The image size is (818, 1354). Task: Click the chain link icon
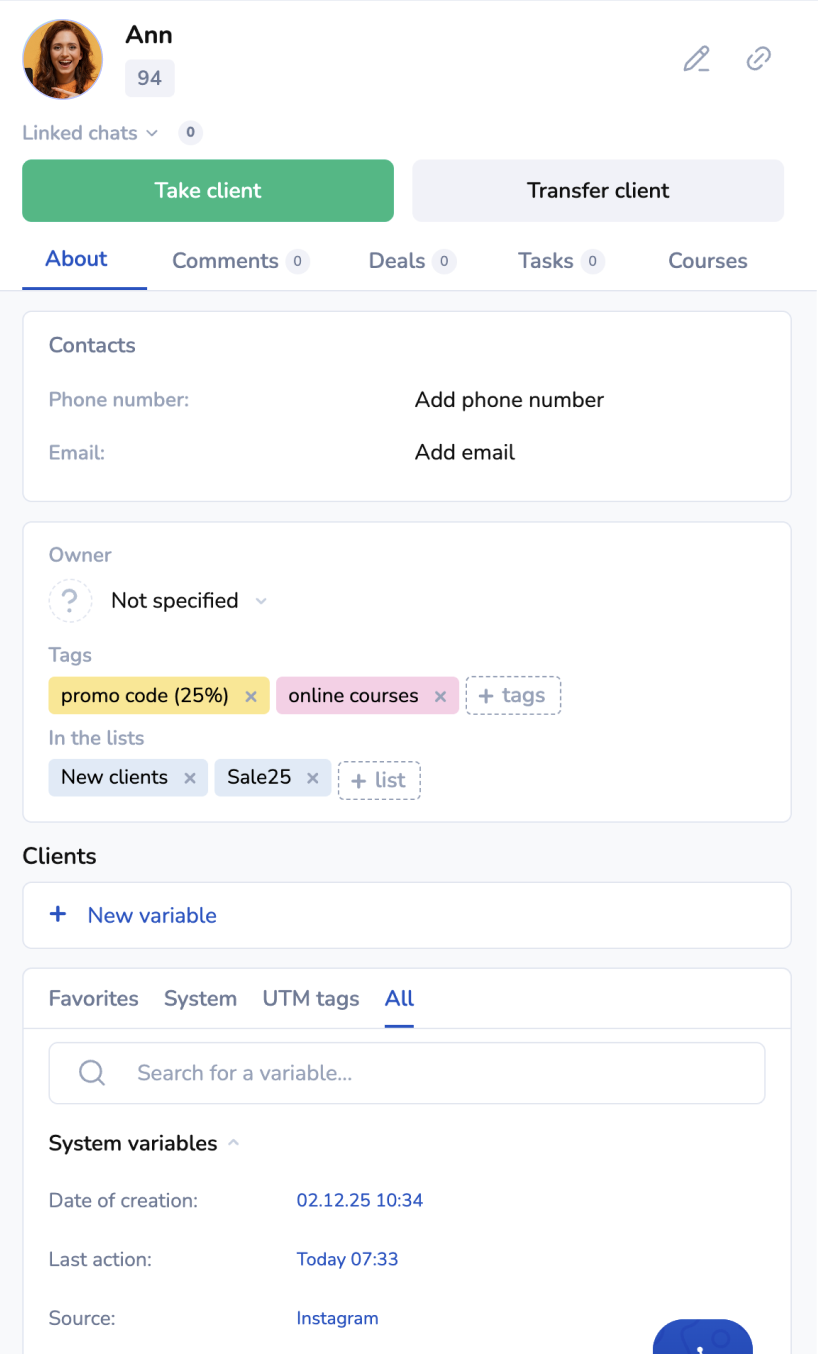coord(759,59)
